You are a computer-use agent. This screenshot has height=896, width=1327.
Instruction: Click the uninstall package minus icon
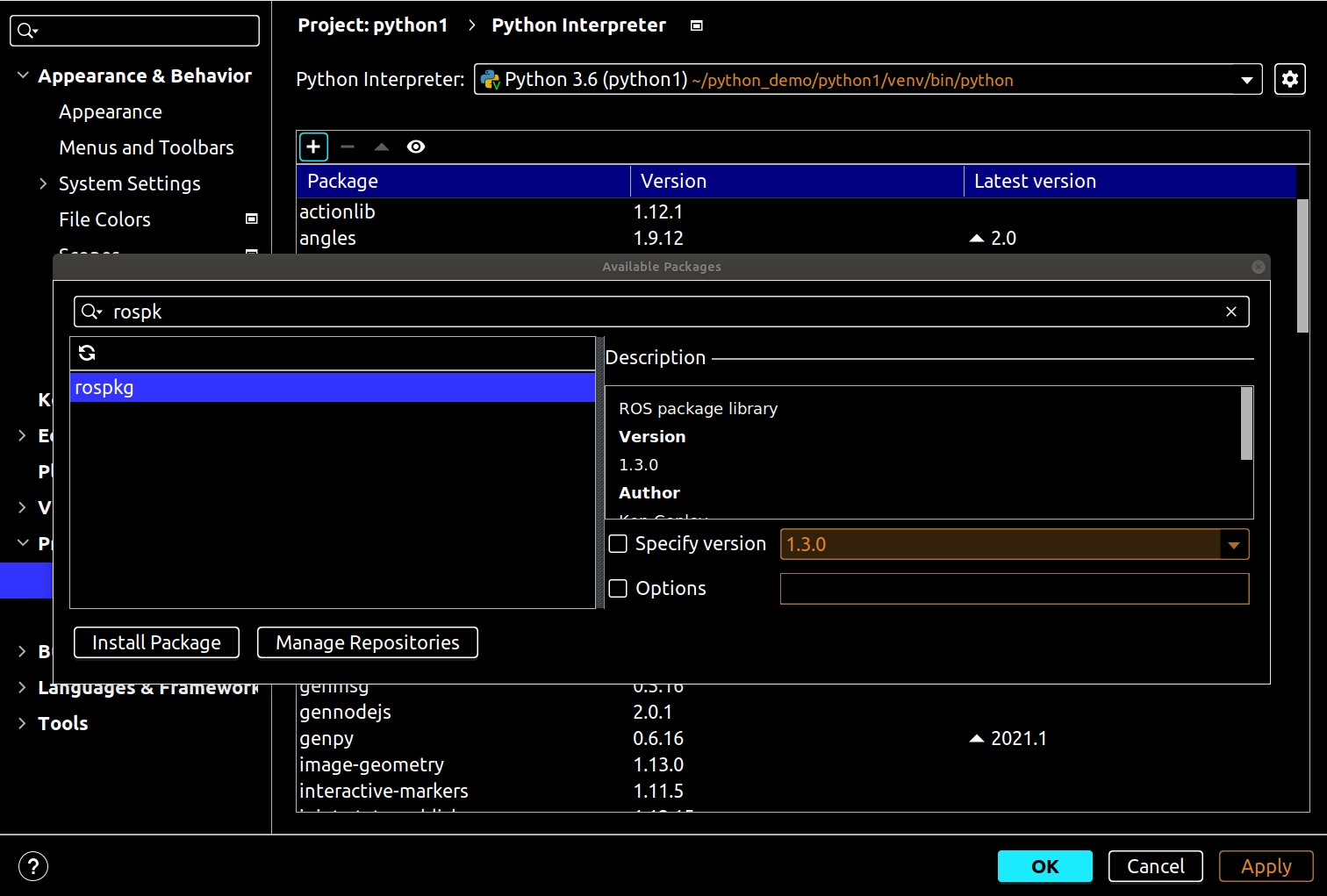coord(348,147)
